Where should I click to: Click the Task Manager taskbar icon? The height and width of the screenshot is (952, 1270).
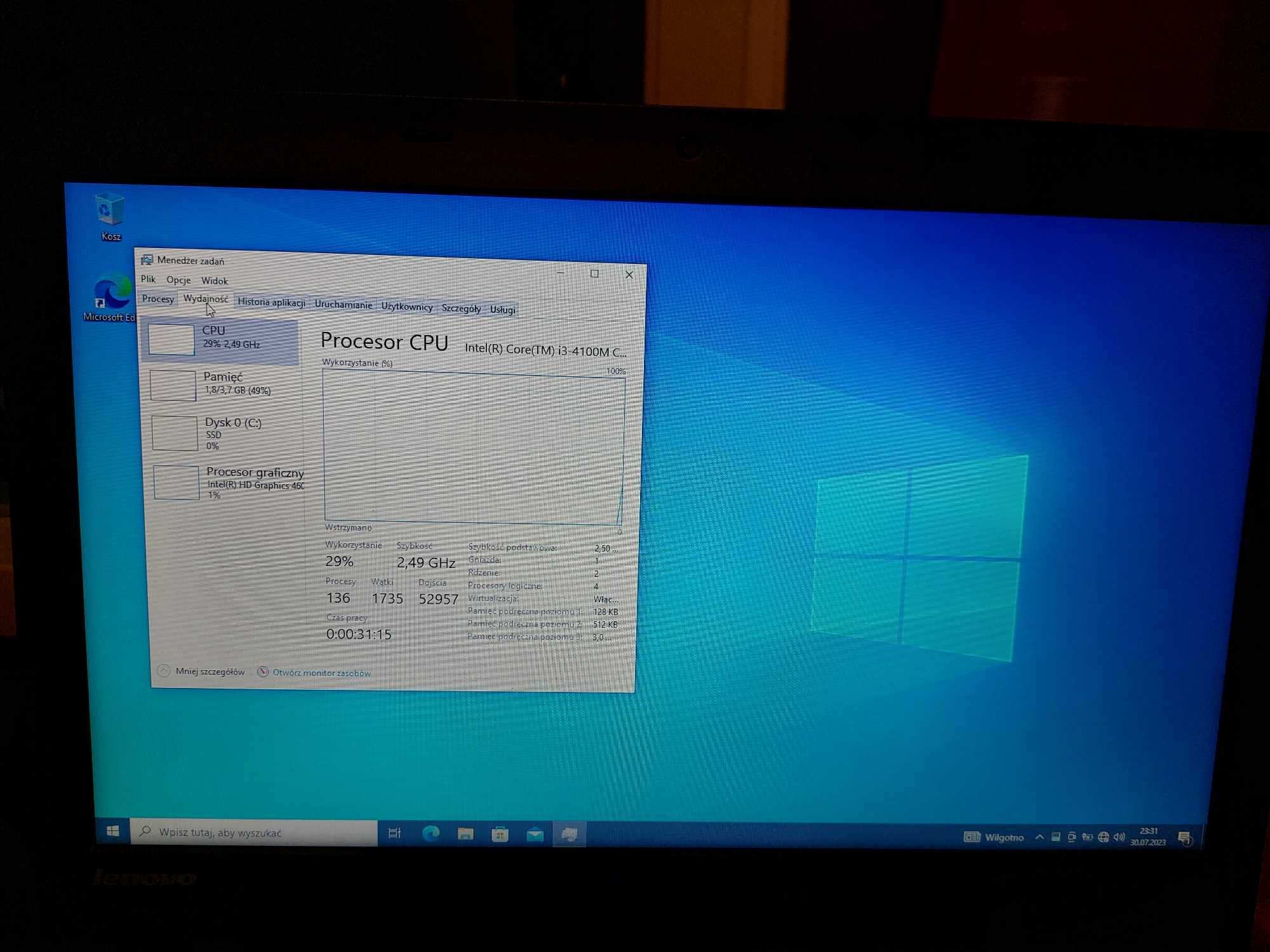coord(569,835)
